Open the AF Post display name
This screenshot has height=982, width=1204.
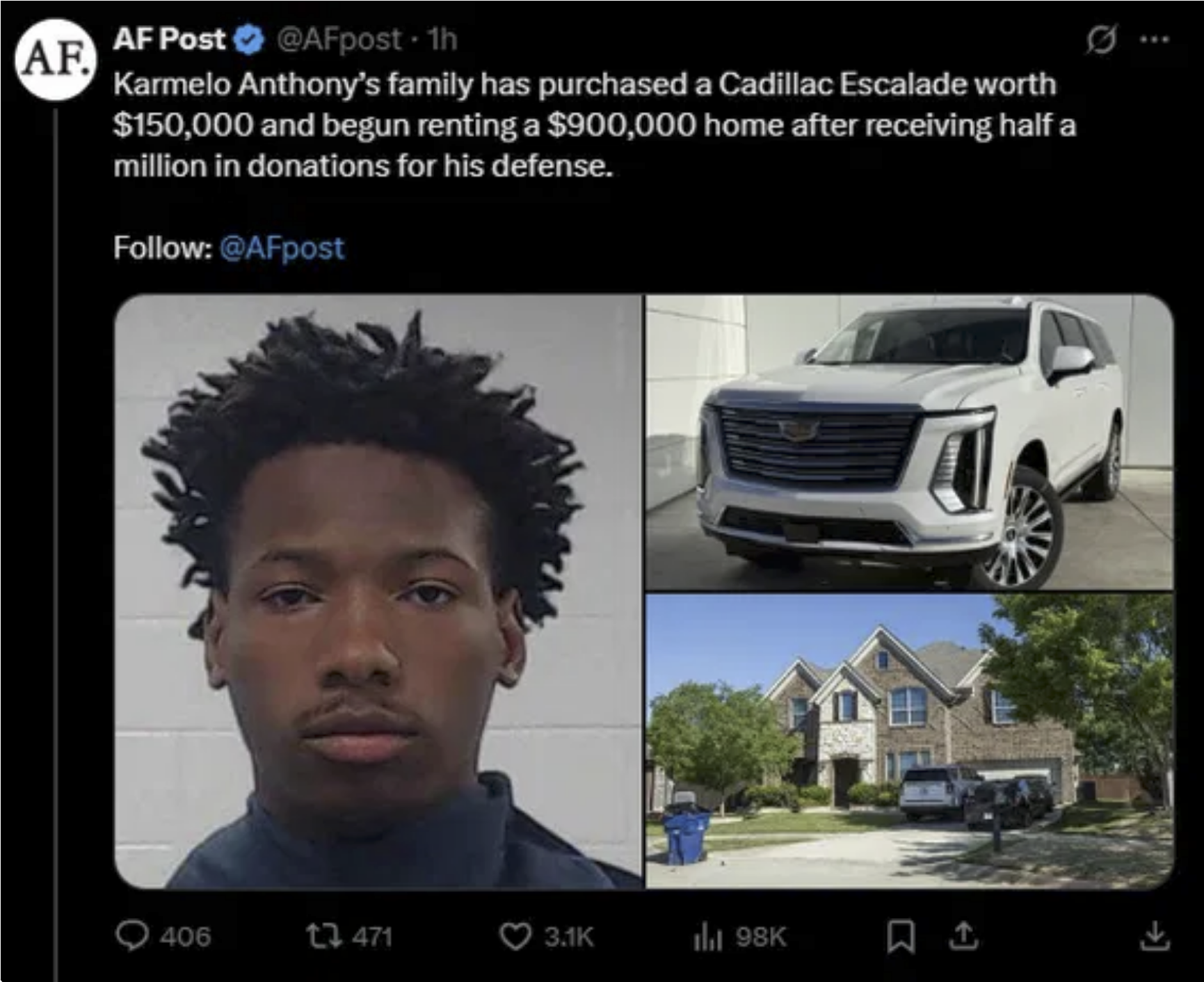(x=170, y=40)
